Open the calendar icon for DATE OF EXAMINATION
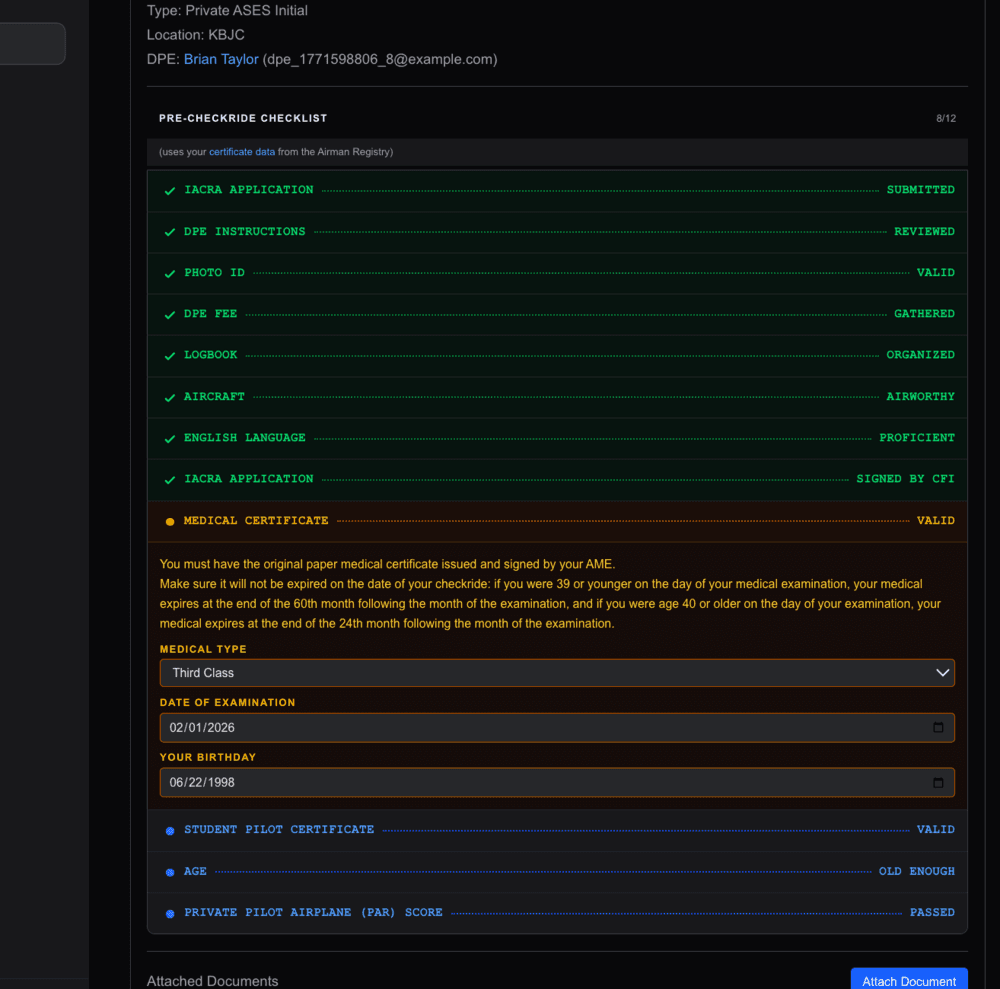This screenshot has height=989, width=1000. tap(939, 727)
